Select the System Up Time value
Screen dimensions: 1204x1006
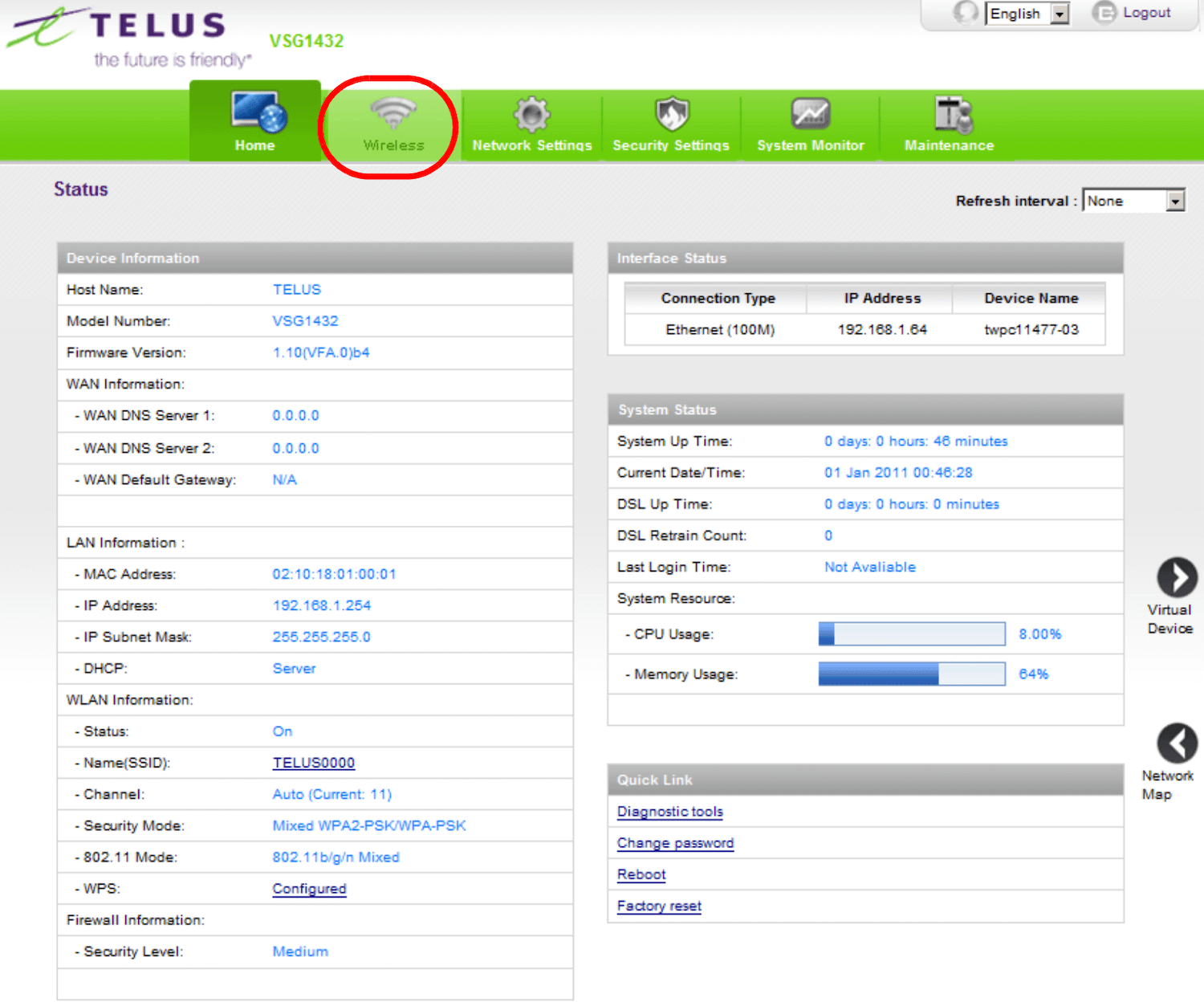point(916,442)
